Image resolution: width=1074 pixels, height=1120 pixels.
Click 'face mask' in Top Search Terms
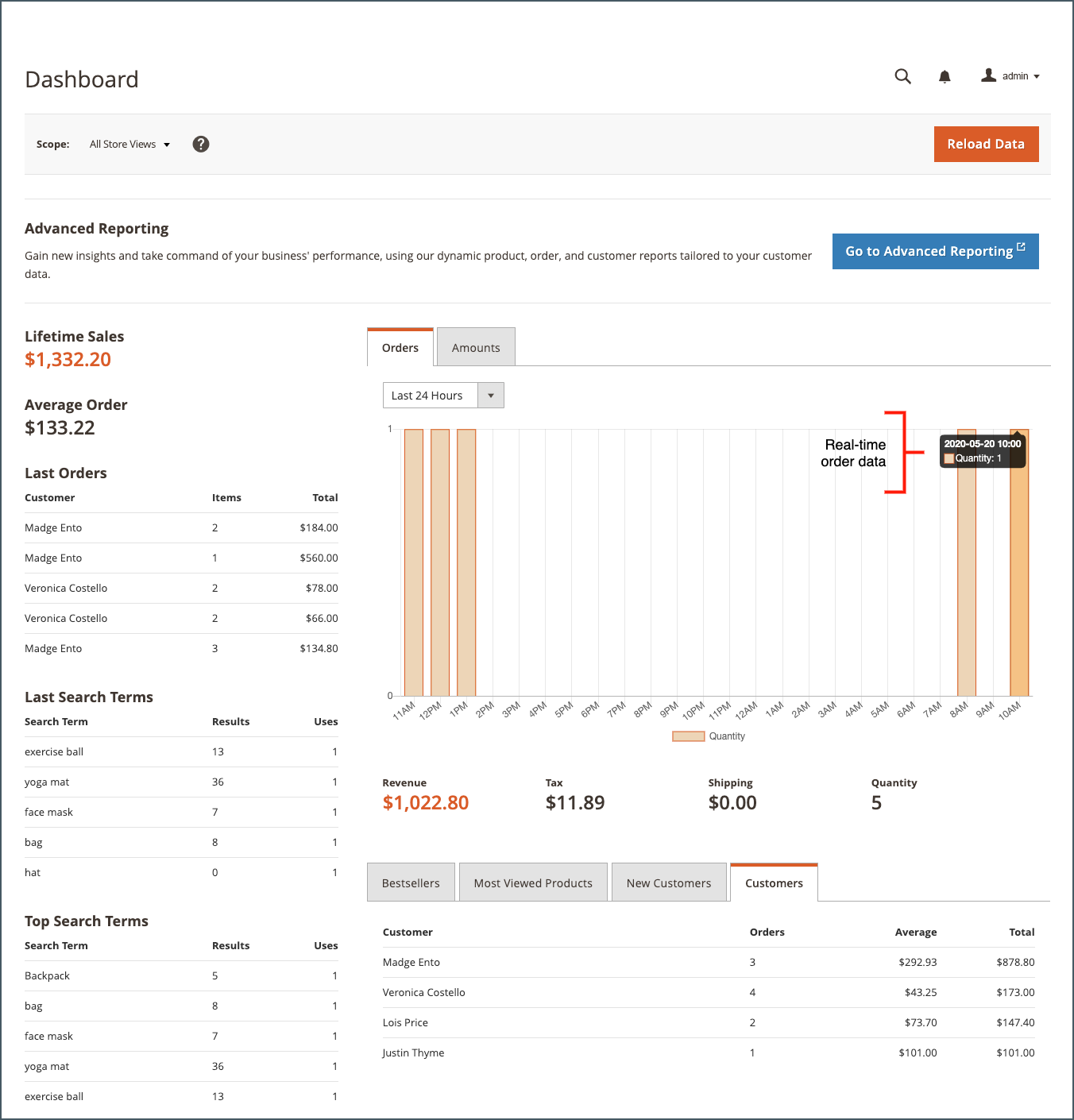pyautogui.click(x=48, y=1036)
